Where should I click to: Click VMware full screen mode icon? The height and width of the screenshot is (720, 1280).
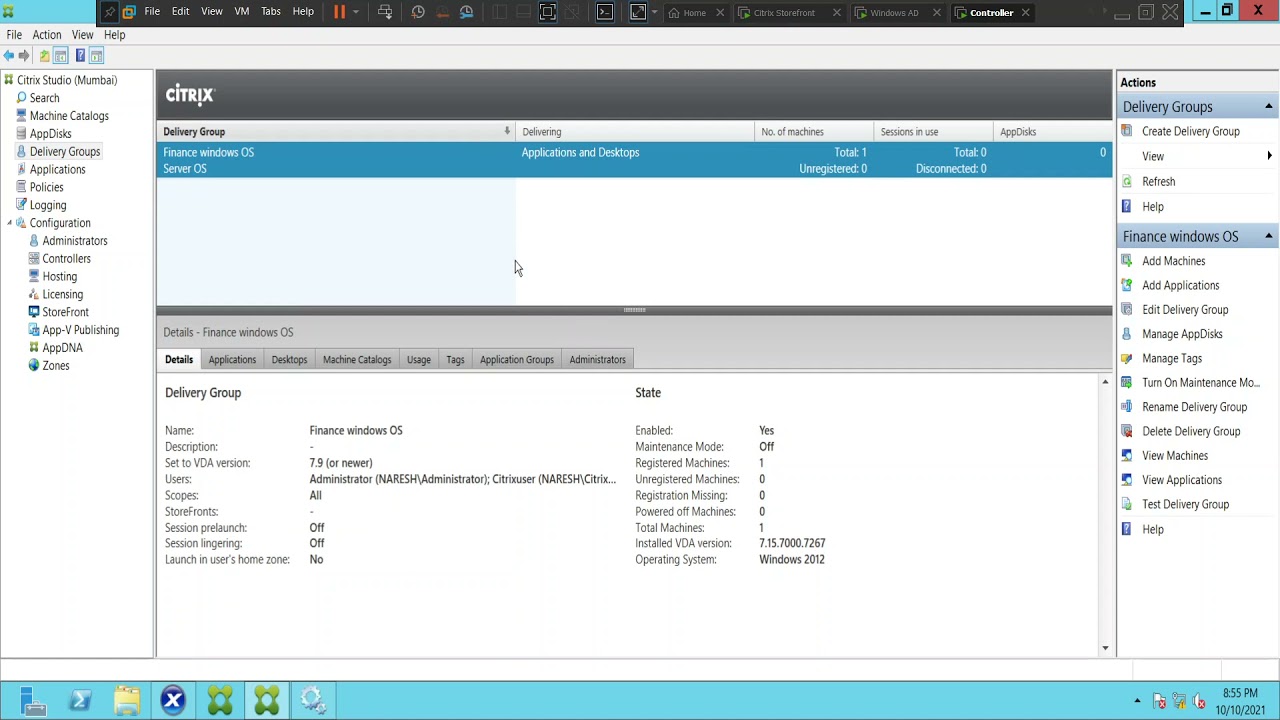point(547,12)
